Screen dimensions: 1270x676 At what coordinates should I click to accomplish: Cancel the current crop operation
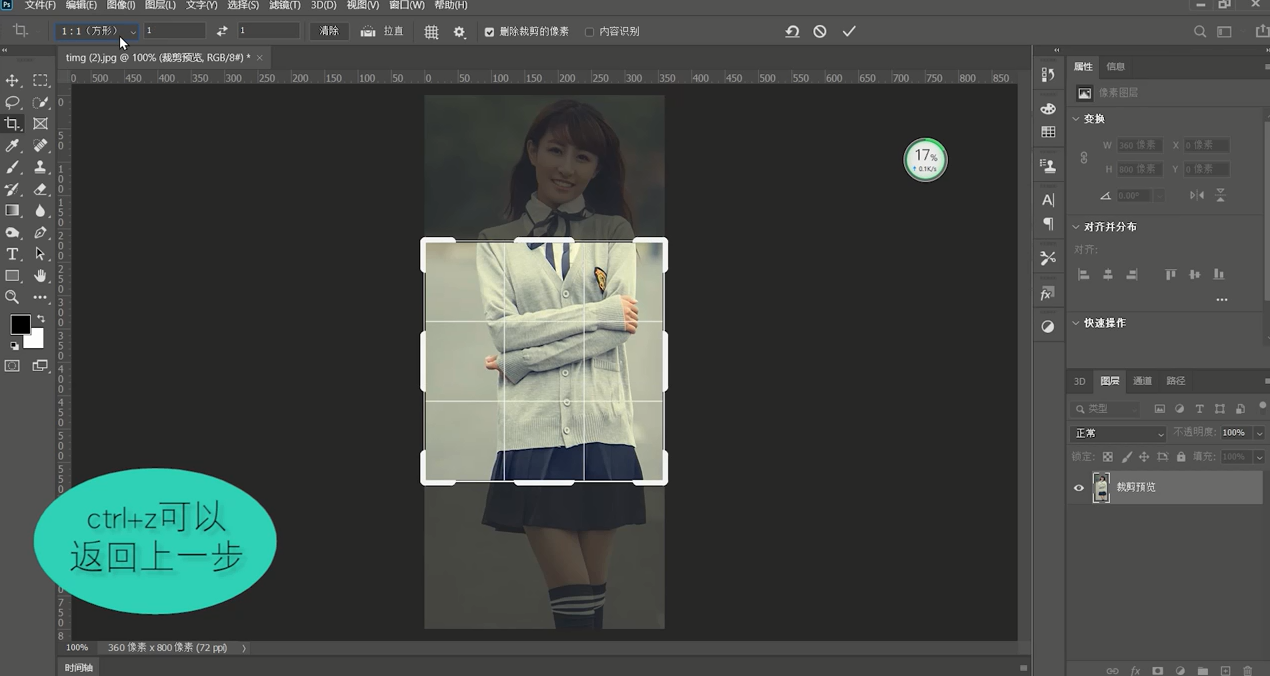coord(820,32)
